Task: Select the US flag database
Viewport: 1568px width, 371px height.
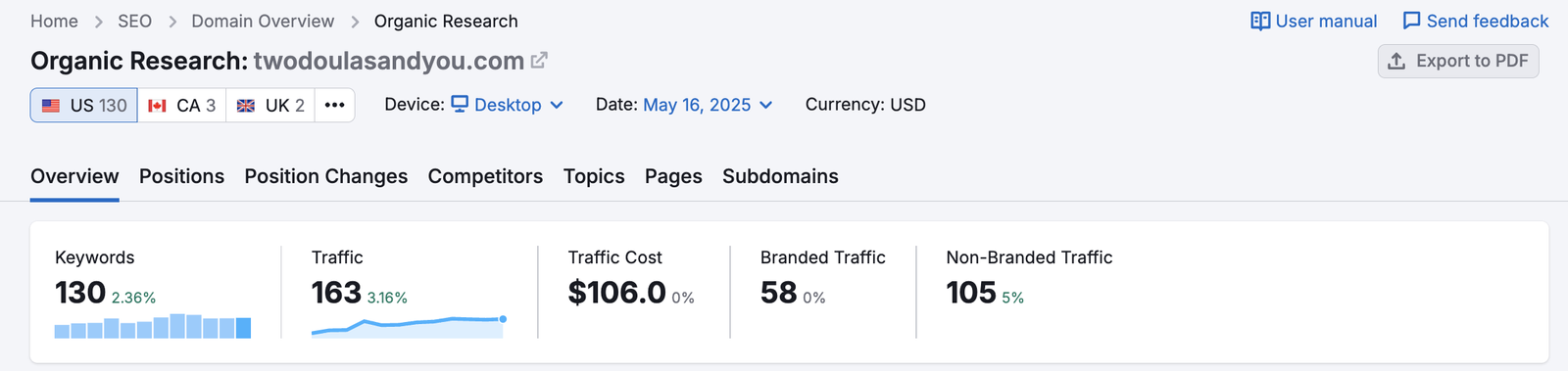Action: (x=84, y=105)
